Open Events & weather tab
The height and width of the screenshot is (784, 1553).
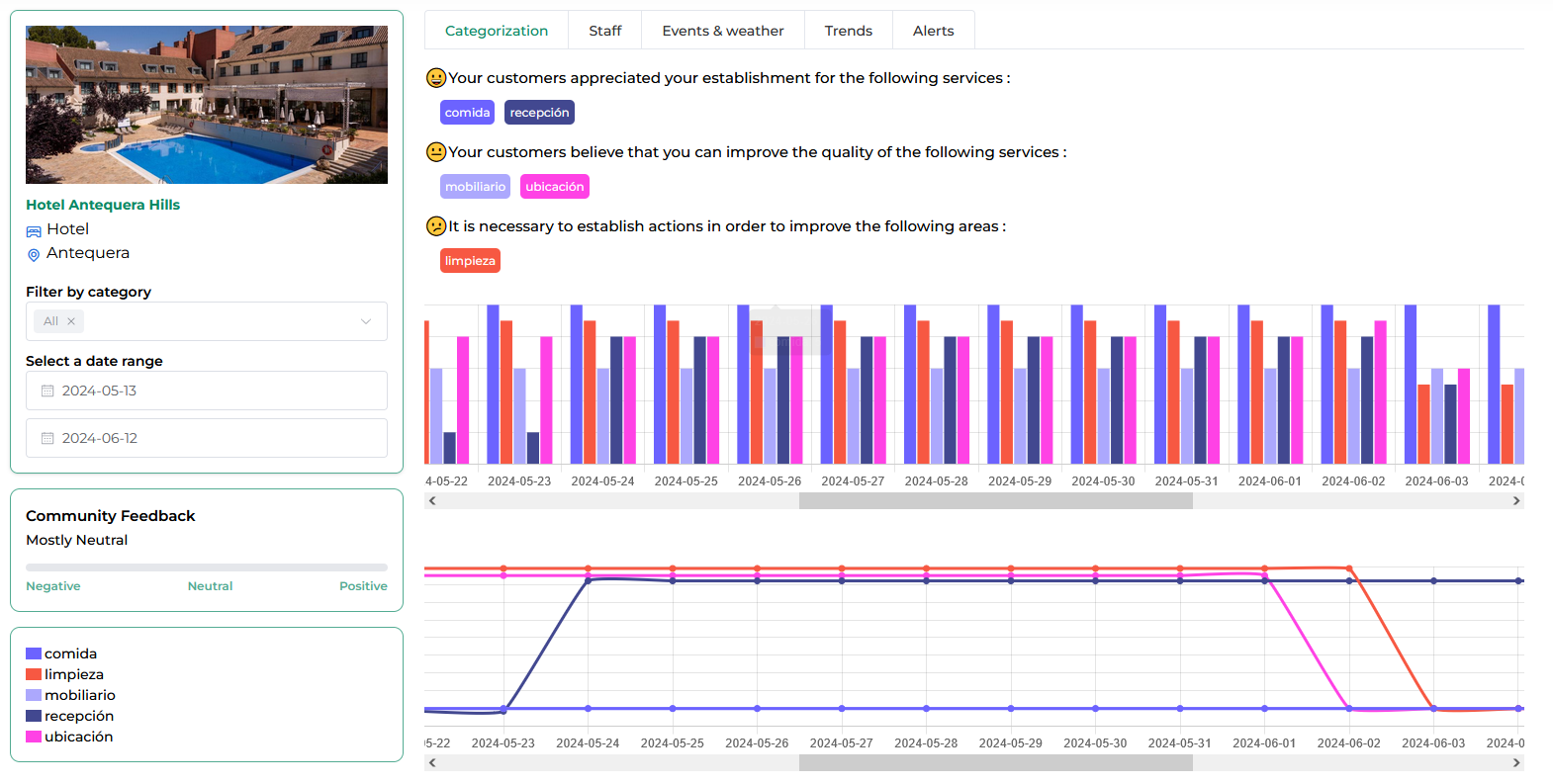(723, 31)
